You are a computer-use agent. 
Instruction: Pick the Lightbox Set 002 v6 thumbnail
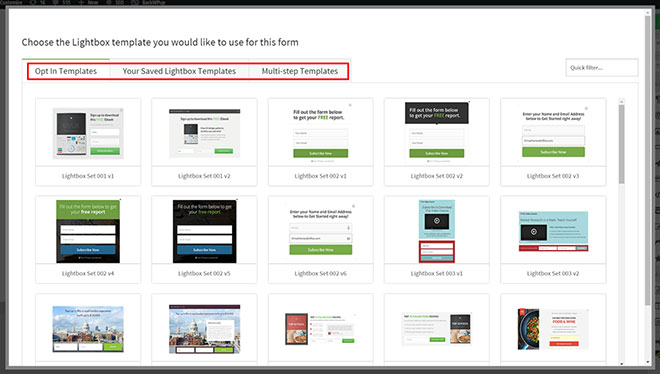click(321, 231)
